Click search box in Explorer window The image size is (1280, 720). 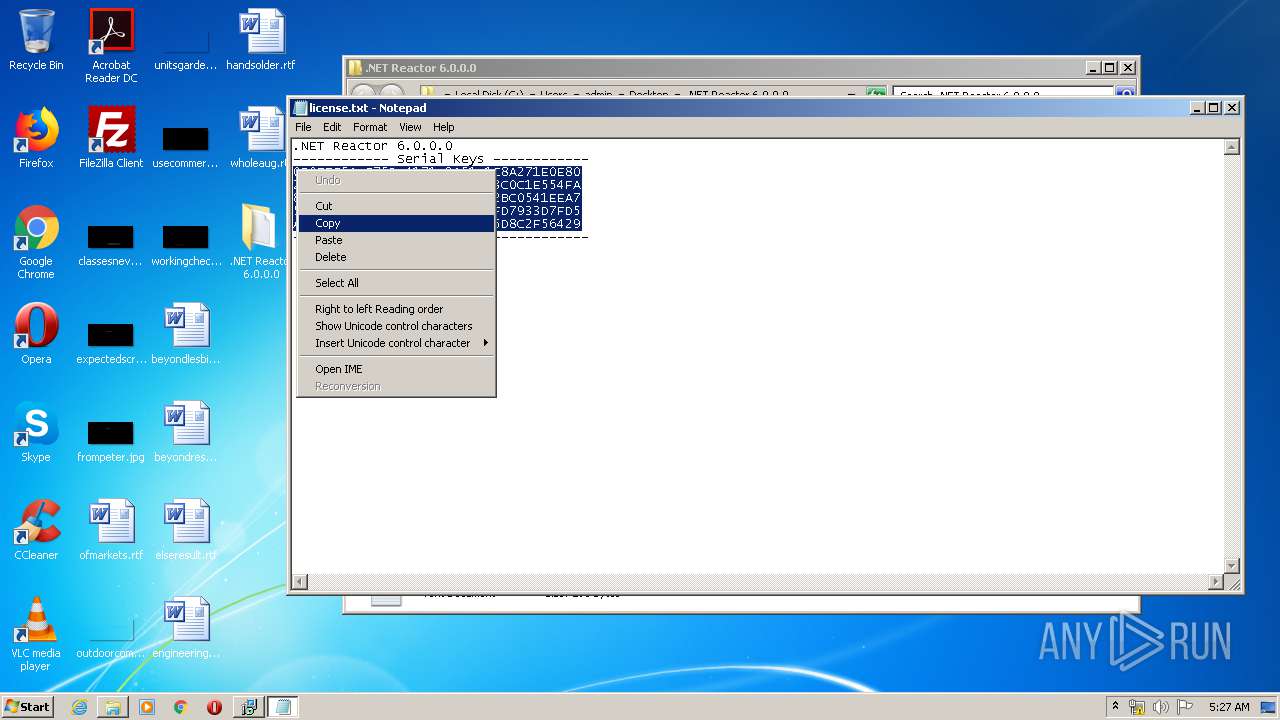[1003, 95]
